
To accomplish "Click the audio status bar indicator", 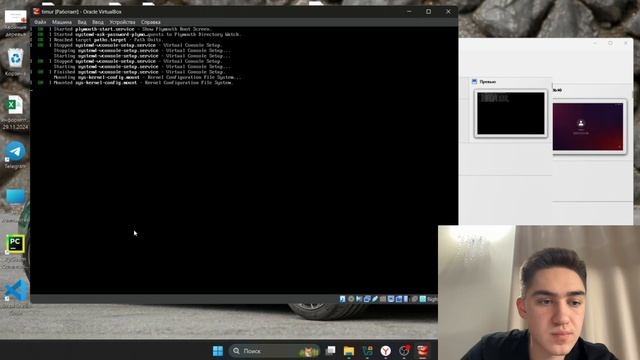I will click(x=359, y=299).
